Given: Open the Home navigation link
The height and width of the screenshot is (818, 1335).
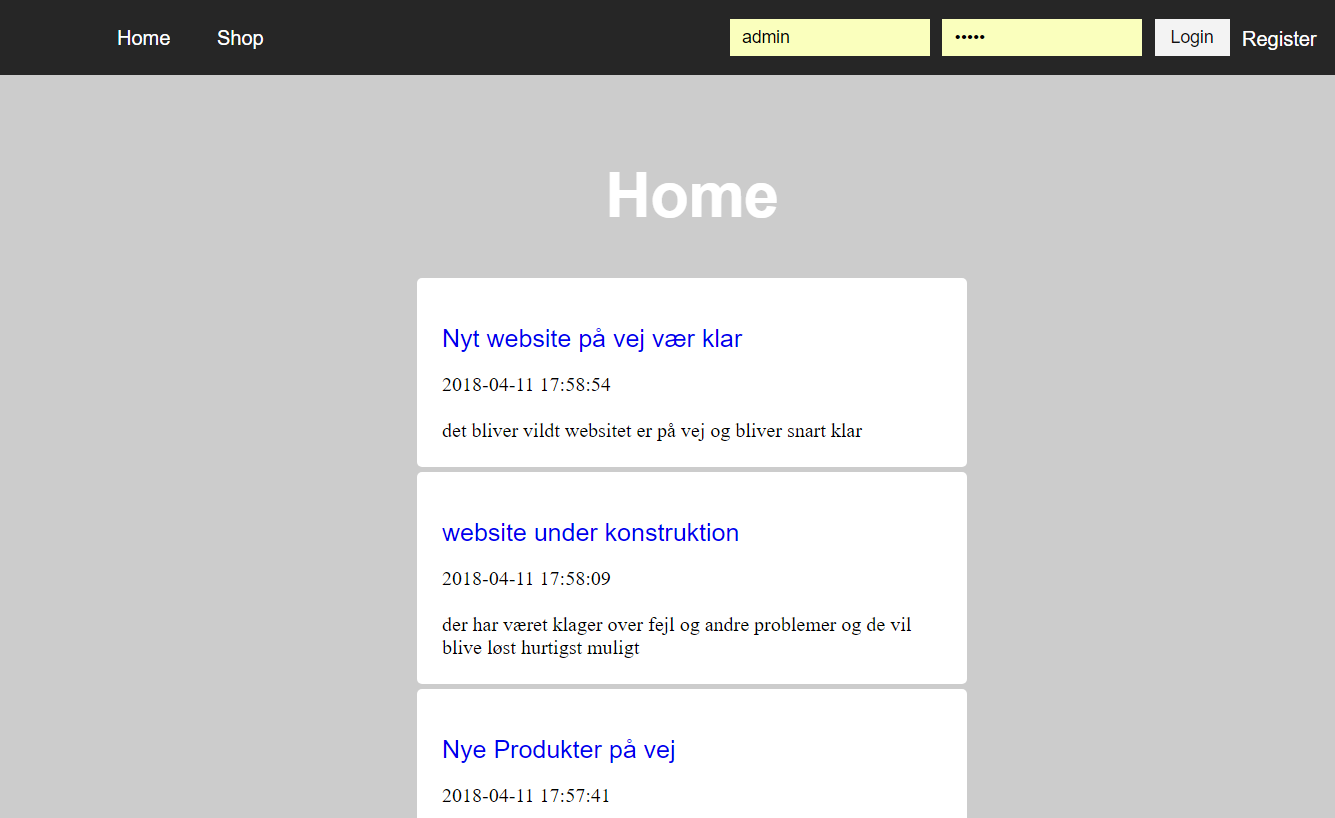Looking at the screenshot, I should [x=143, y=38].
